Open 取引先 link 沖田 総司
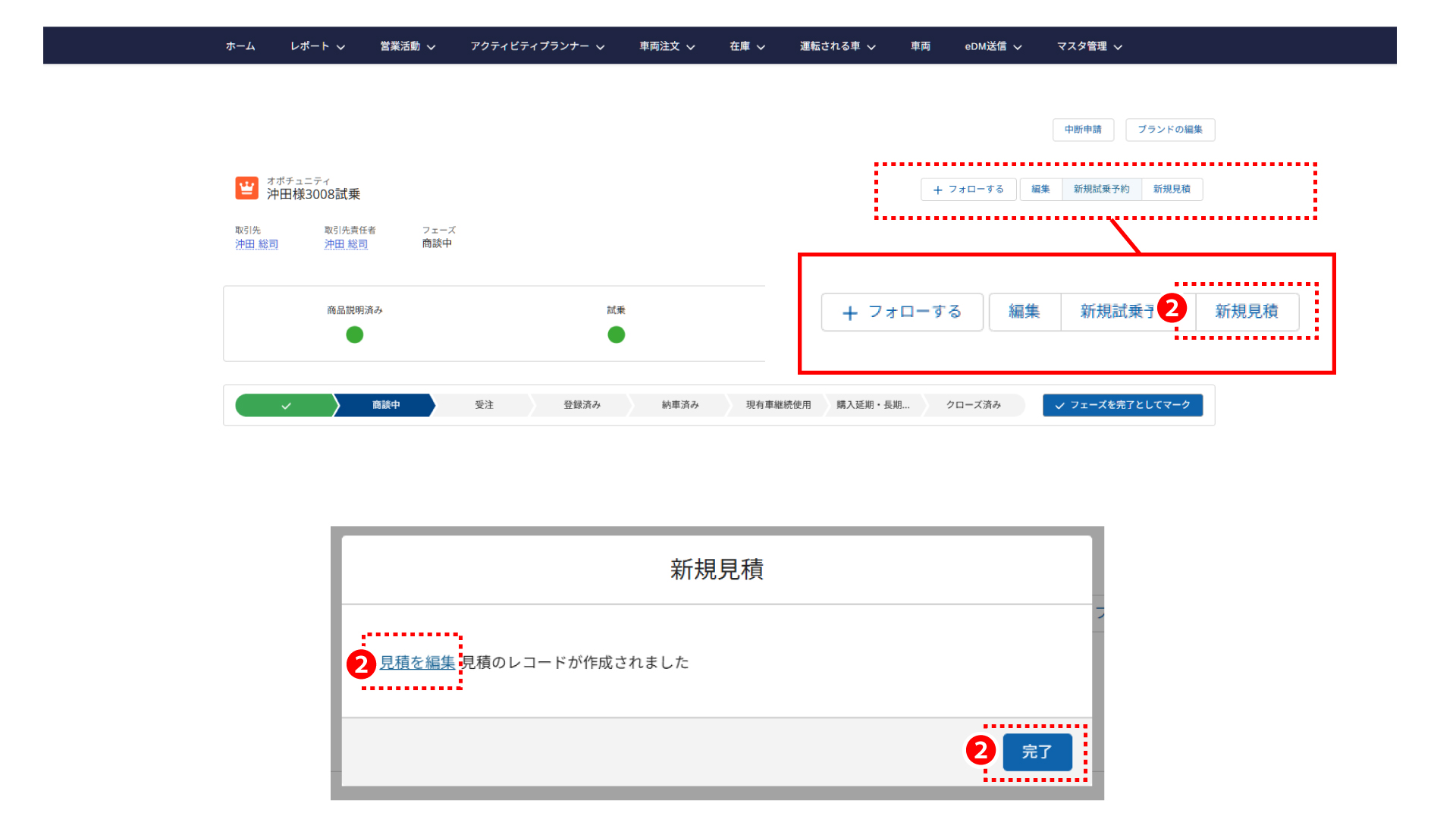 (256, 244)
